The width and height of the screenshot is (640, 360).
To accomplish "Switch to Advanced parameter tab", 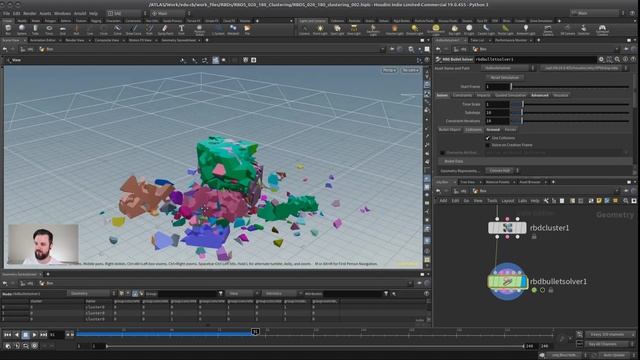I will click(x=540, y=96).
